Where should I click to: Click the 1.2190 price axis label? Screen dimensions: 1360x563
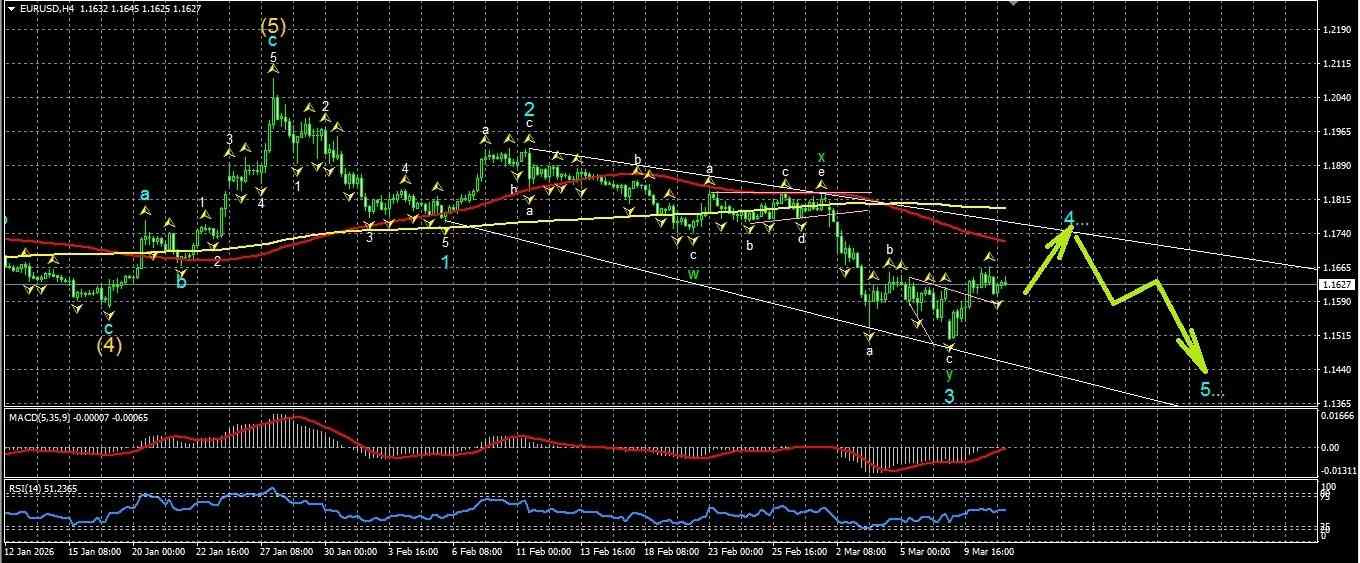point(1335,30)
